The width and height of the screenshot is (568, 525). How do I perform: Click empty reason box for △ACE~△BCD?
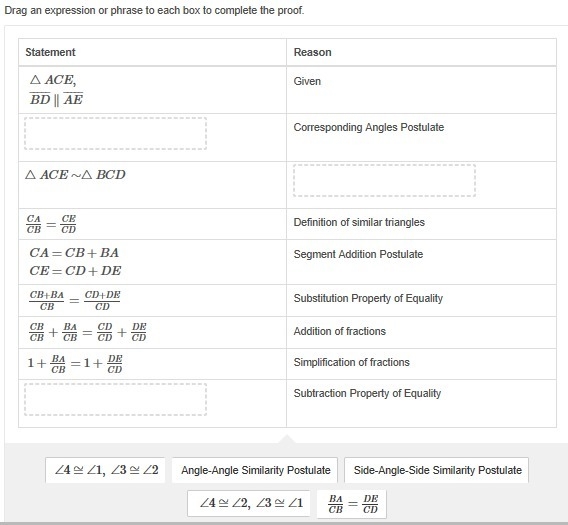pyautogui.click(x=384, y=180)
